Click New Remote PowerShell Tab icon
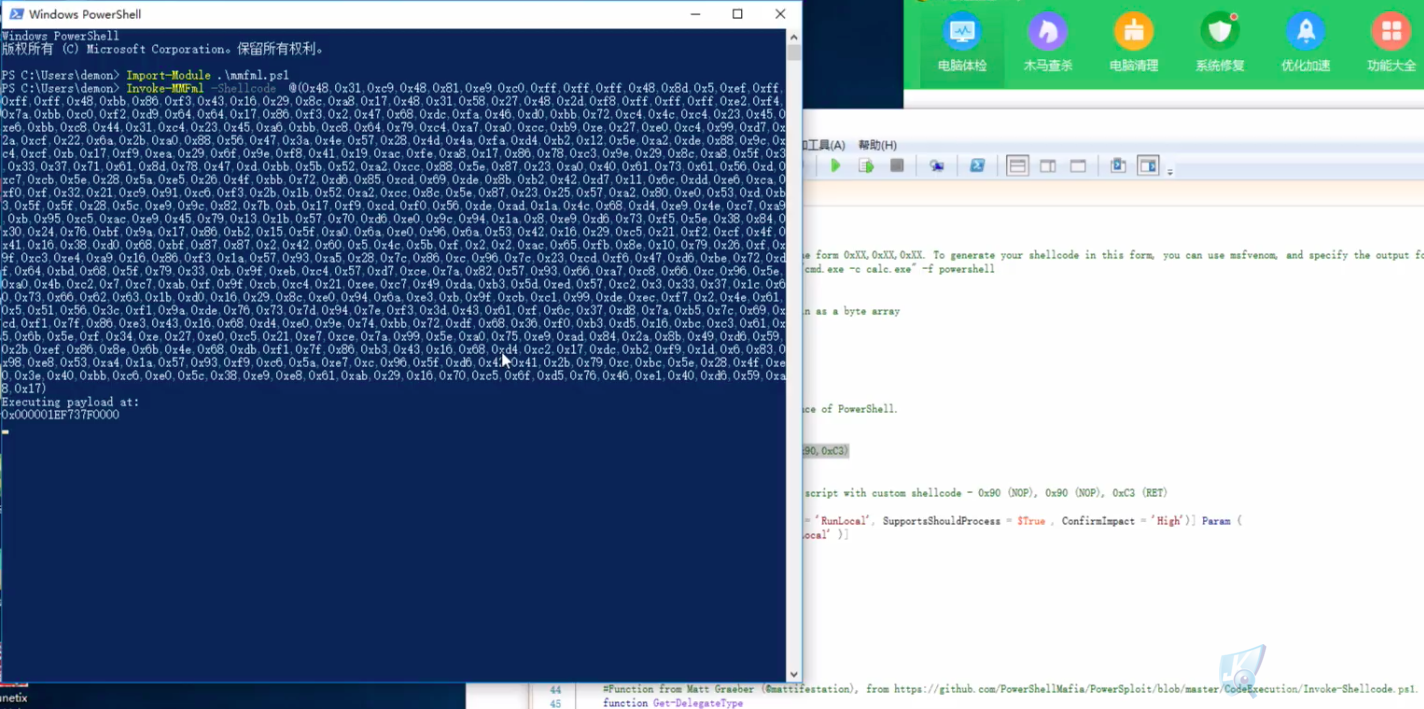The height and width of the screenshot is (709, 1424). [x=937, y=166]
